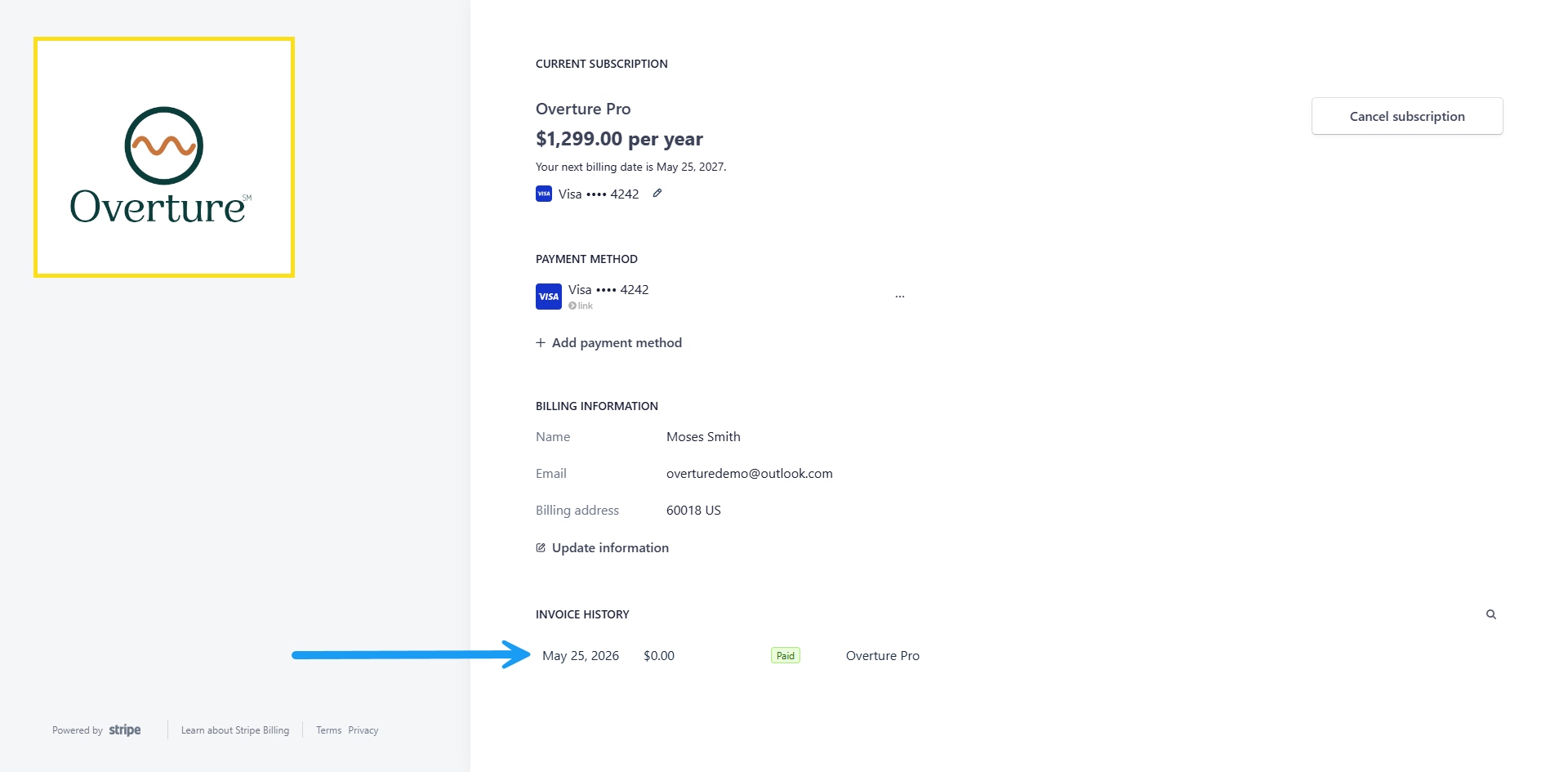Click the small Visa icon in current subscription
The height and width of the screenshot is (772, 1568).
pos(544,194)
